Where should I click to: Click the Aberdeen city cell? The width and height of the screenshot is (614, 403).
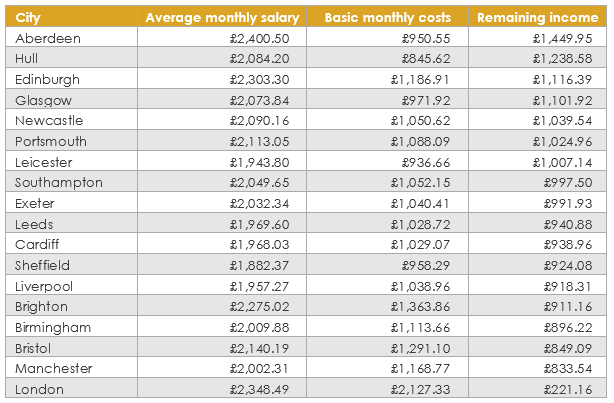click(48, 38)
